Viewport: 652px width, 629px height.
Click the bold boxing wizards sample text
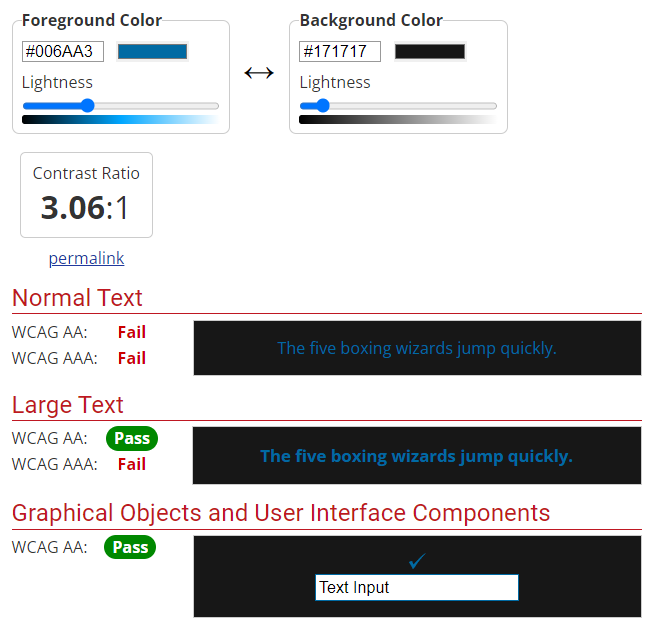[417, 456]
